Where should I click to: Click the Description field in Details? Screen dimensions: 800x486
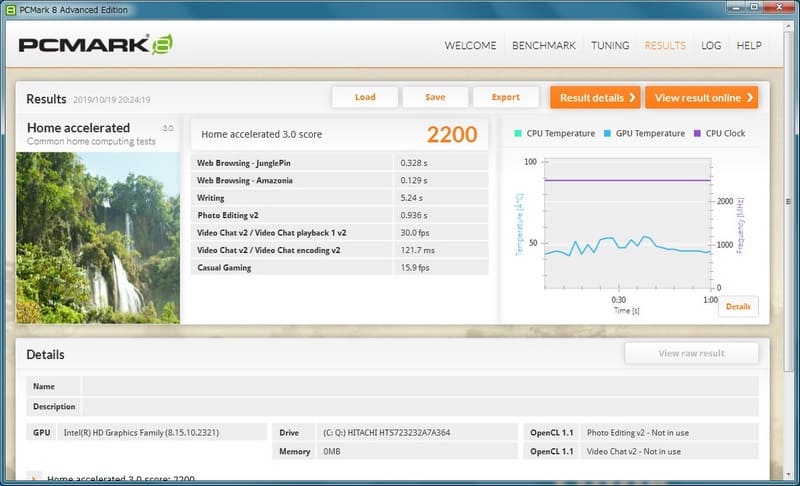click(420, 406)
